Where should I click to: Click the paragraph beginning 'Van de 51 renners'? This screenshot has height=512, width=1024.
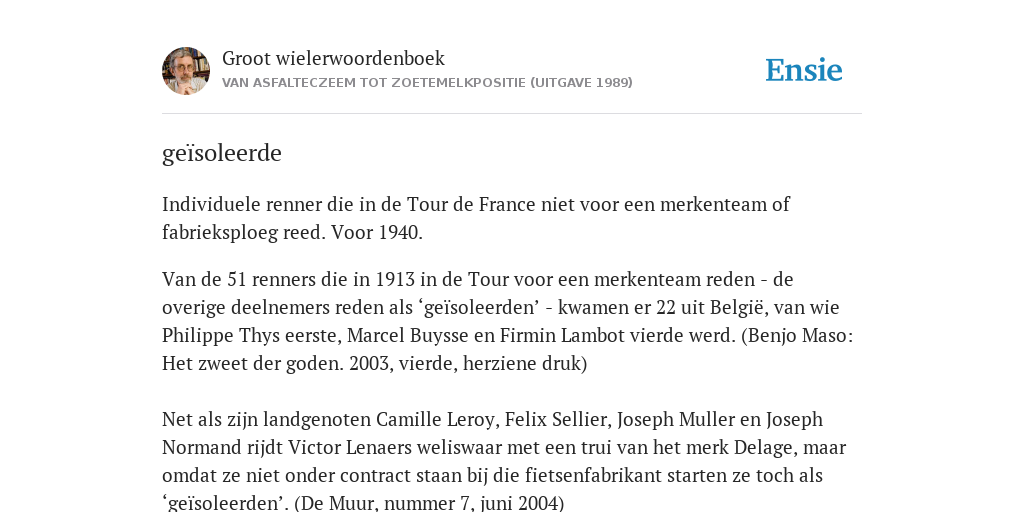tap(508, 321)
